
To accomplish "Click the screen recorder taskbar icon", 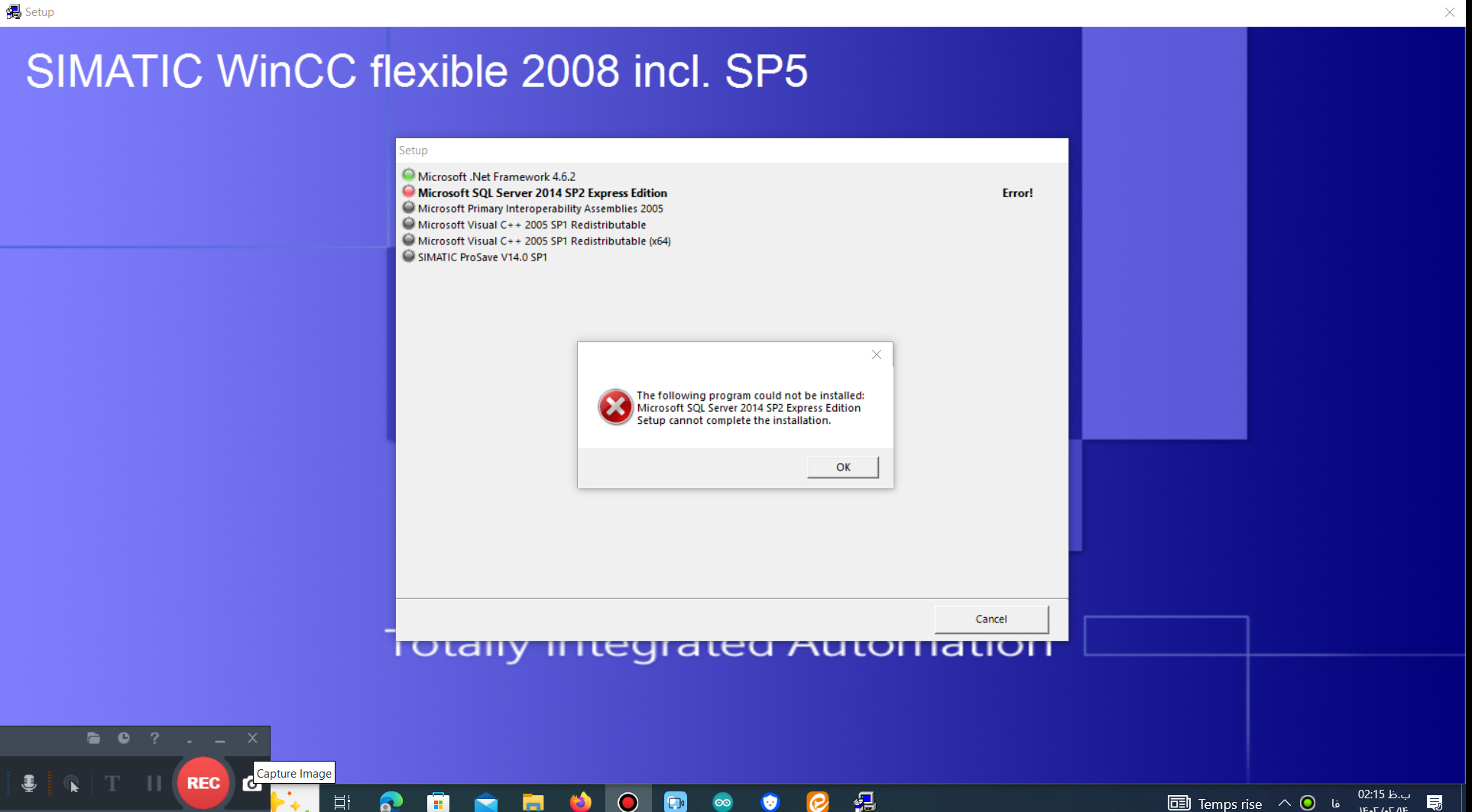I will point(628,802).
